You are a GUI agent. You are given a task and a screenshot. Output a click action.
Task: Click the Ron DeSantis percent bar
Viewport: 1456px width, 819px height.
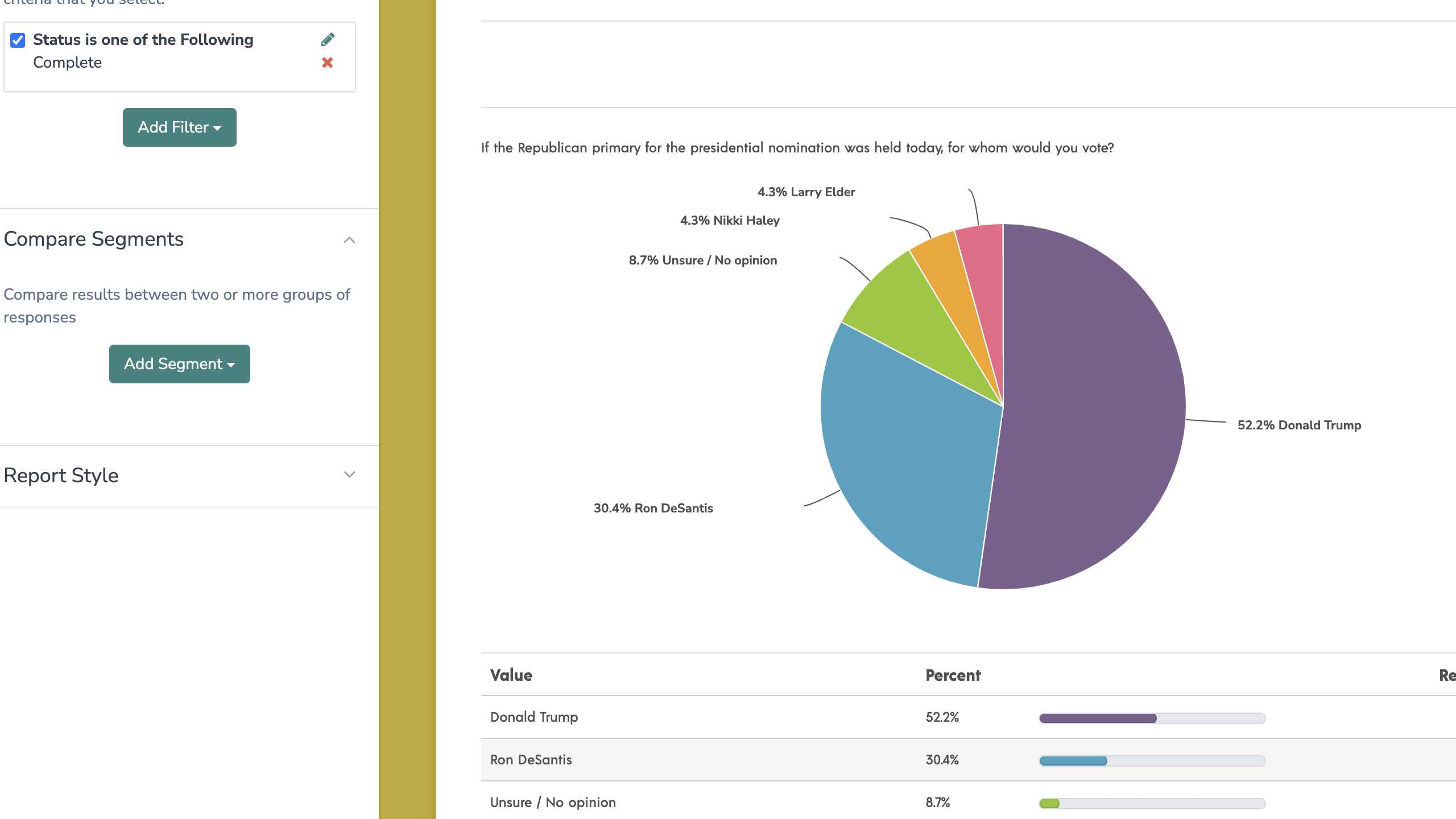pyautogui.click(x=1152, y=761)
